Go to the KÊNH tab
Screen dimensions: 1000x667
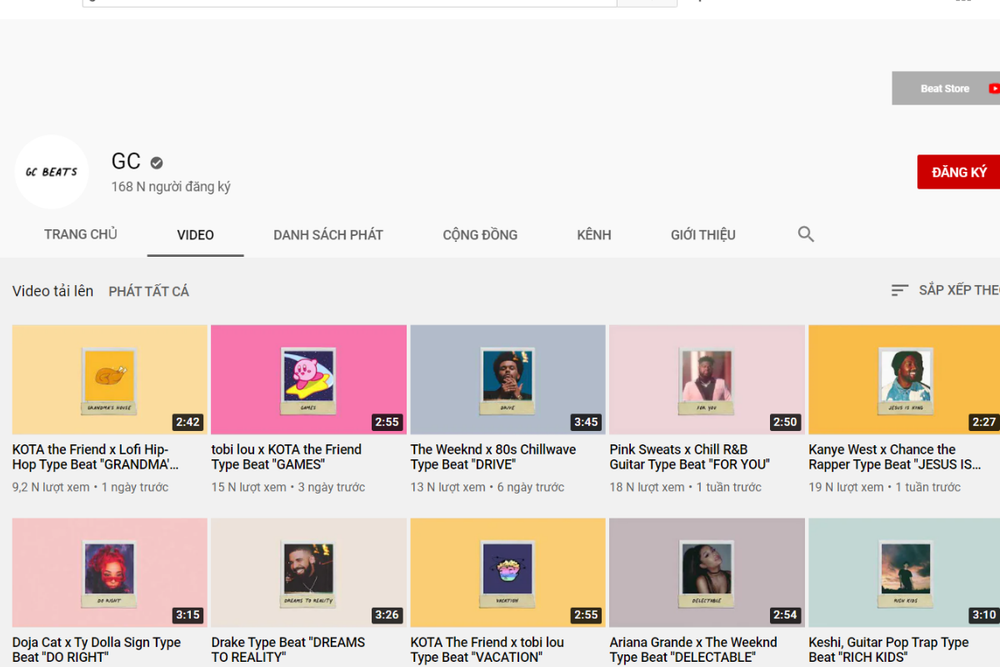coord(594,235)
